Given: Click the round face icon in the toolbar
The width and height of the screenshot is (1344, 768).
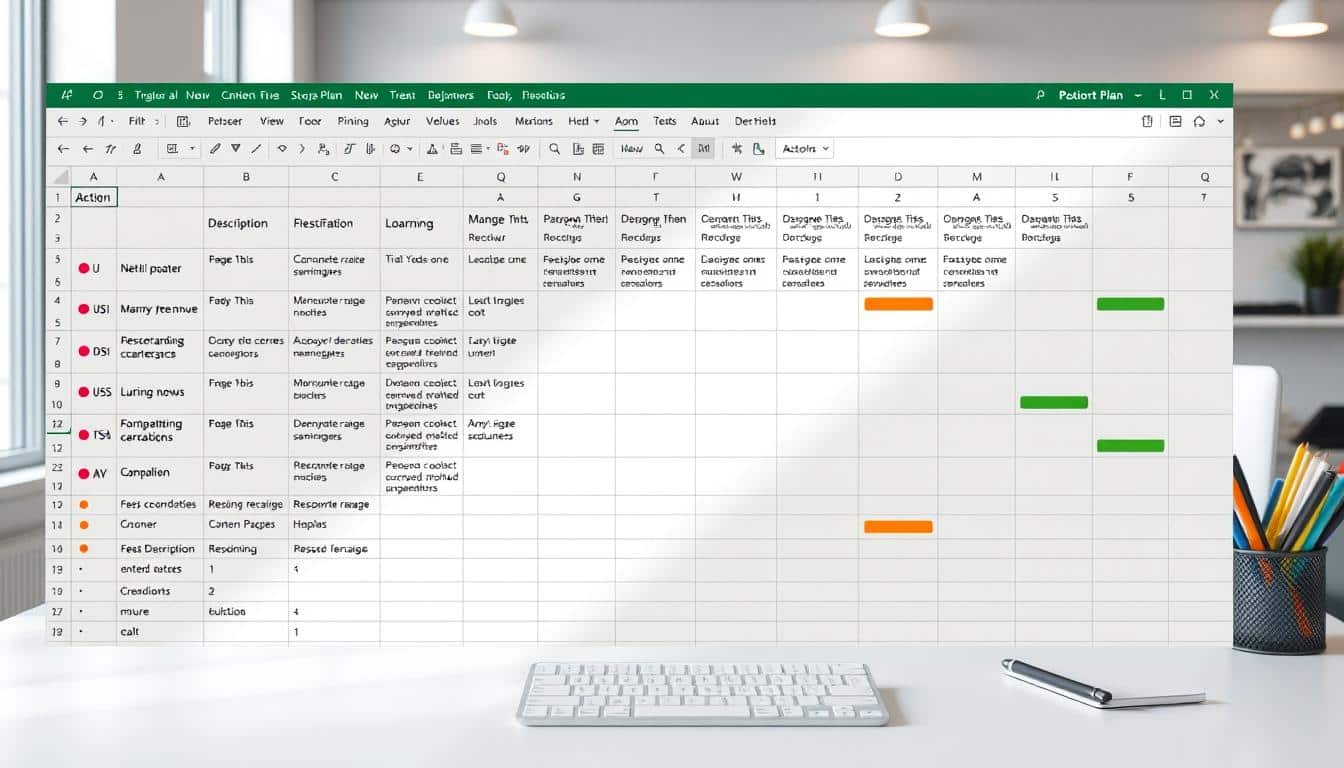Looking at the screenshot, I should point(396,148).
